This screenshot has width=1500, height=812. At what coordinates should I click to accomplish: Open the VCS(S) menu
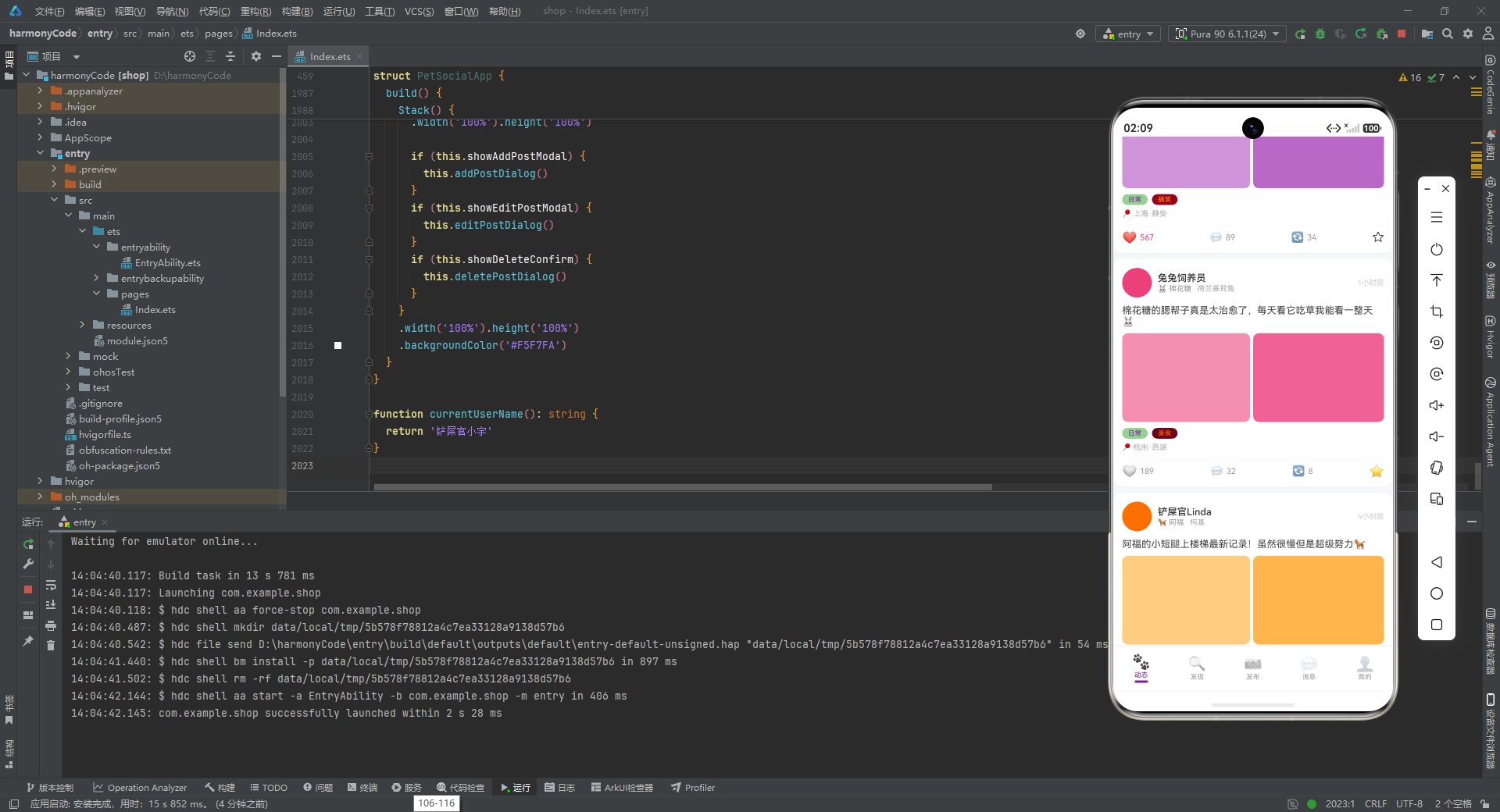419,11
